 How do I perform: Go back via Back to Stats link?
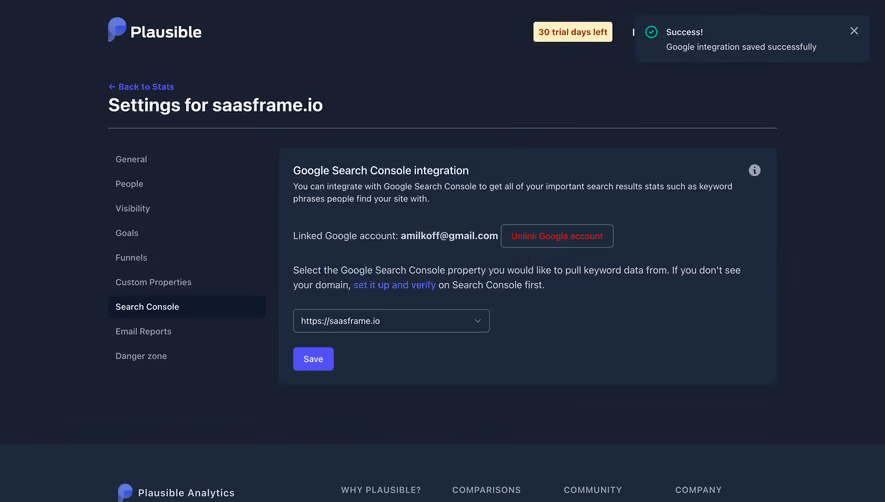pyautogui.click(x=141, y=86)
